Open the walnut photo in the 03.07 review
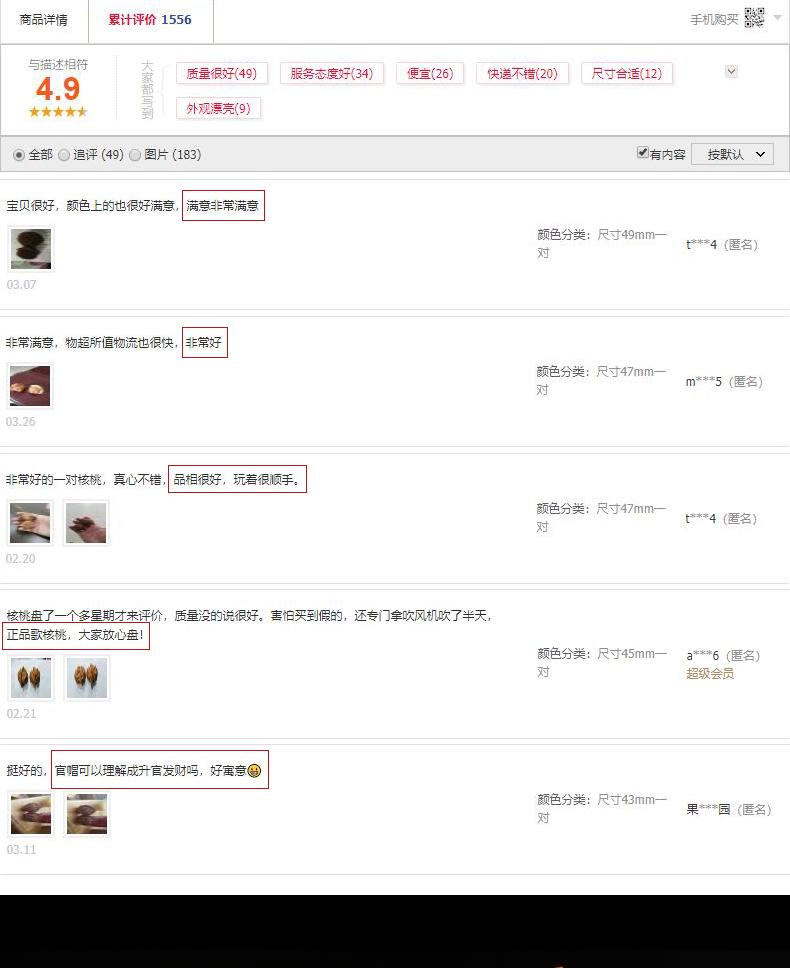 pyautogui.click(x=31, y=249)
